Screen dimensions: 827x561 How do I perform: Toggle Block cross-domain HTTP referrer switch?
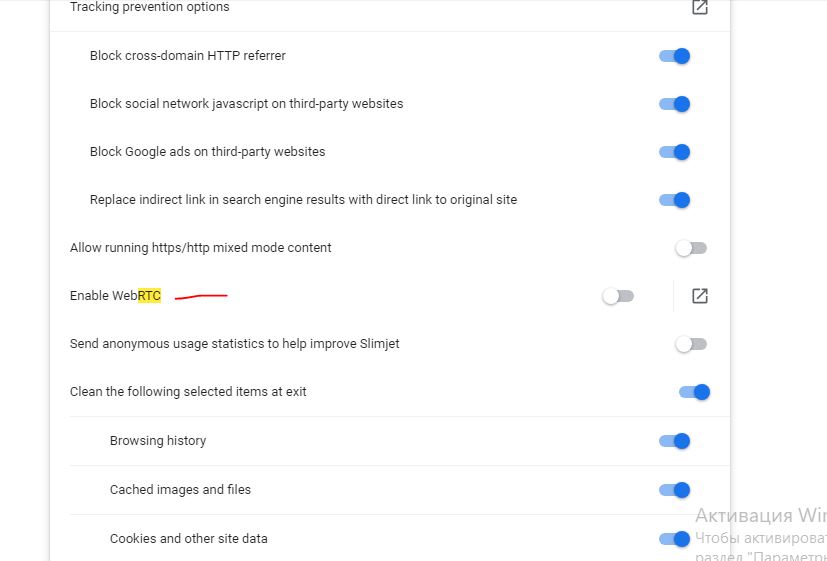[675, 56]
